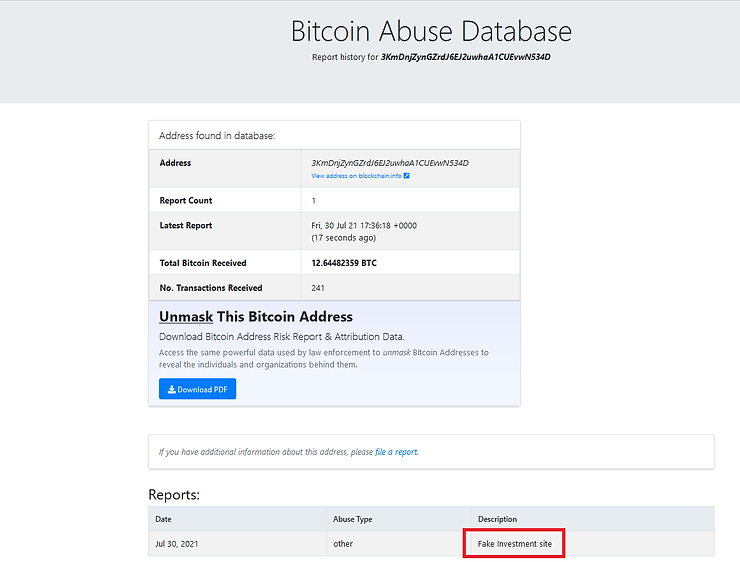The height and width of the screenshot is (562, 740).
Task: Click the 'Address found in database' panel header
Action: tap(217, 135)
